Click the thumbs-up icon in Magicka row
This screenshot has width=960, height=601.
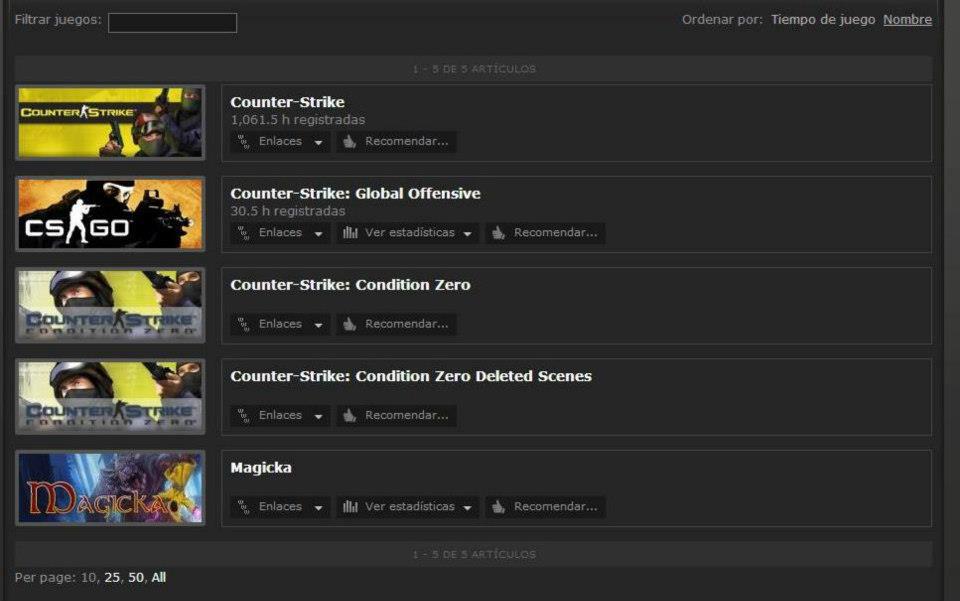tap(498, 506)
